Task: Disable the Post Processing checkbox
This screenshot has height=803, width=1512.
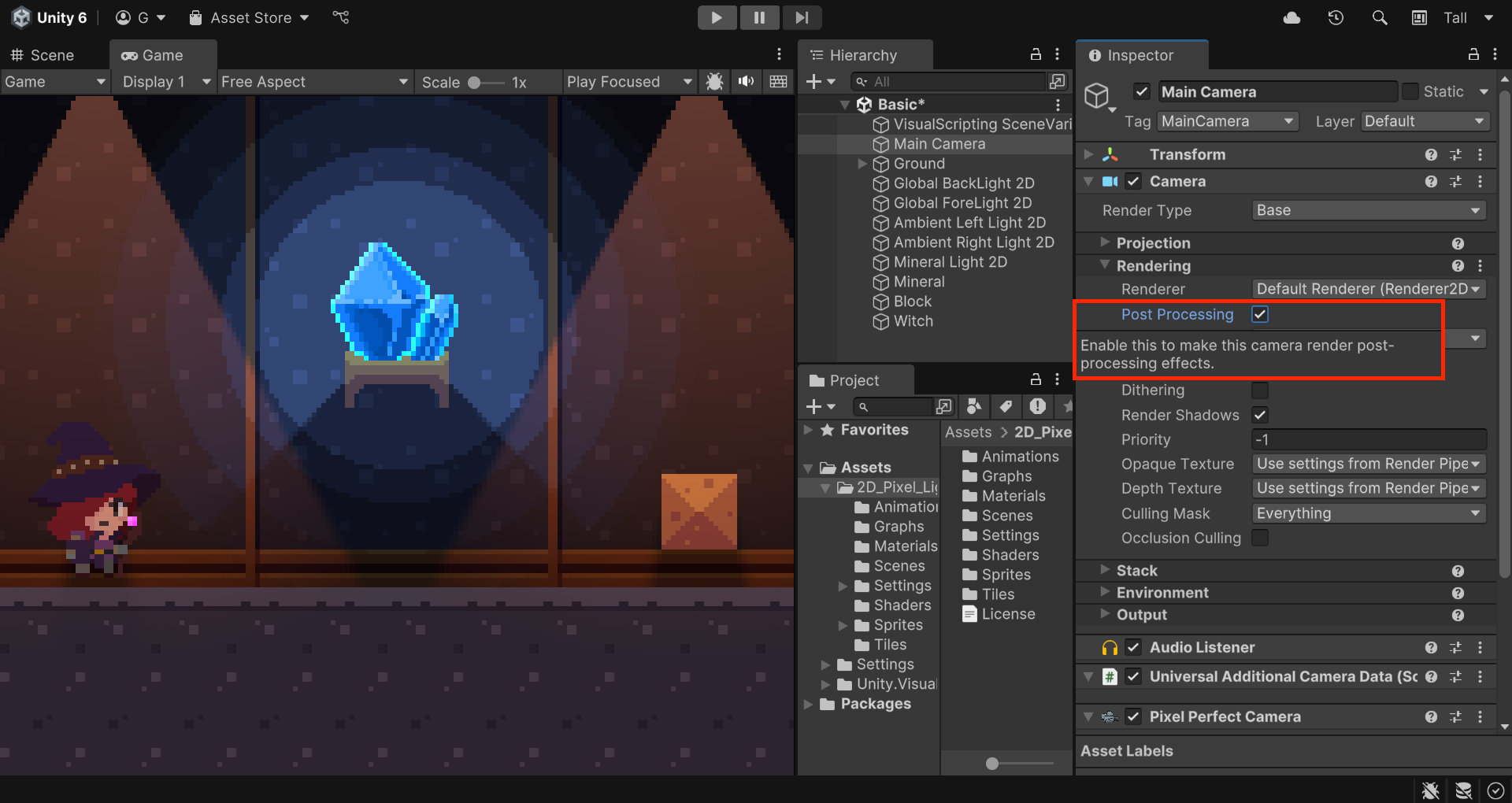Action: pos(1260,314)
